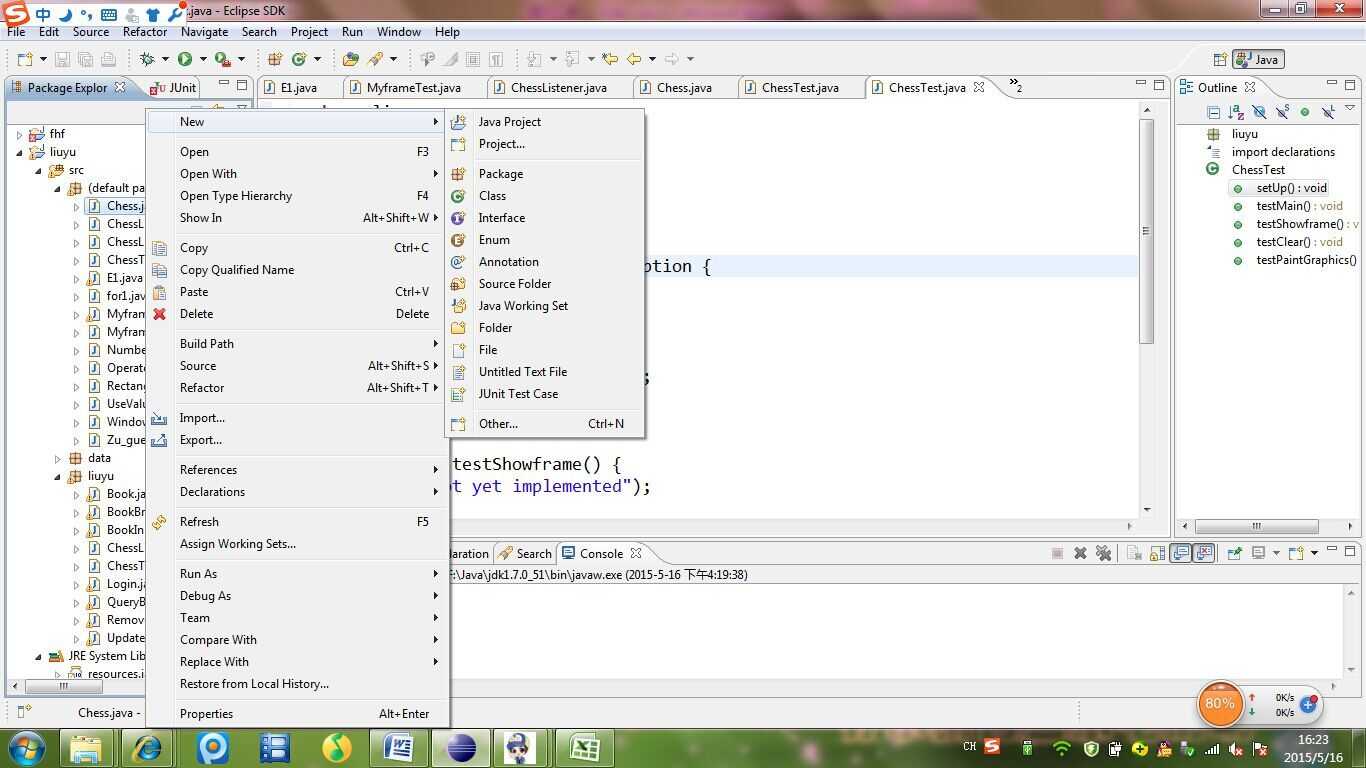Toggle Hide Fields in Outline toolbar

point(1259,112)
